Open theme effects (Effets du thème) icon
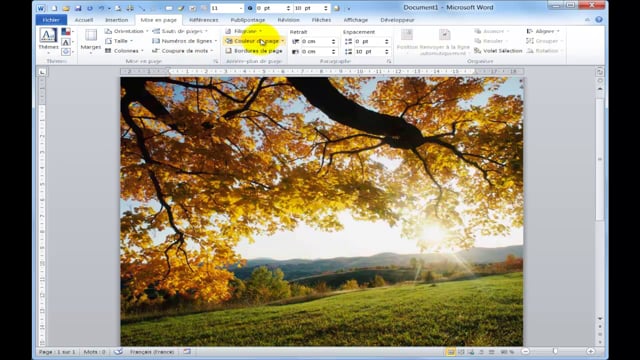The width and height of the screenshot is (640, 360). point(67,51)
